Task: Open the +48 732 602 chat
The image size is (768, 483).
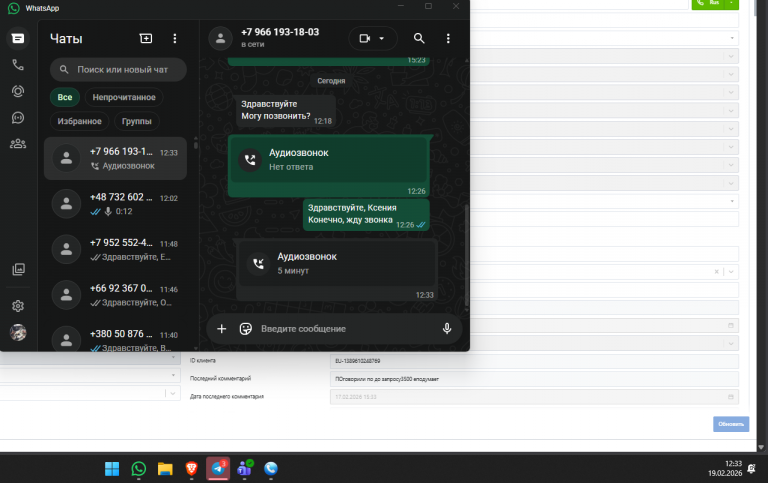Action: point(116,204)
